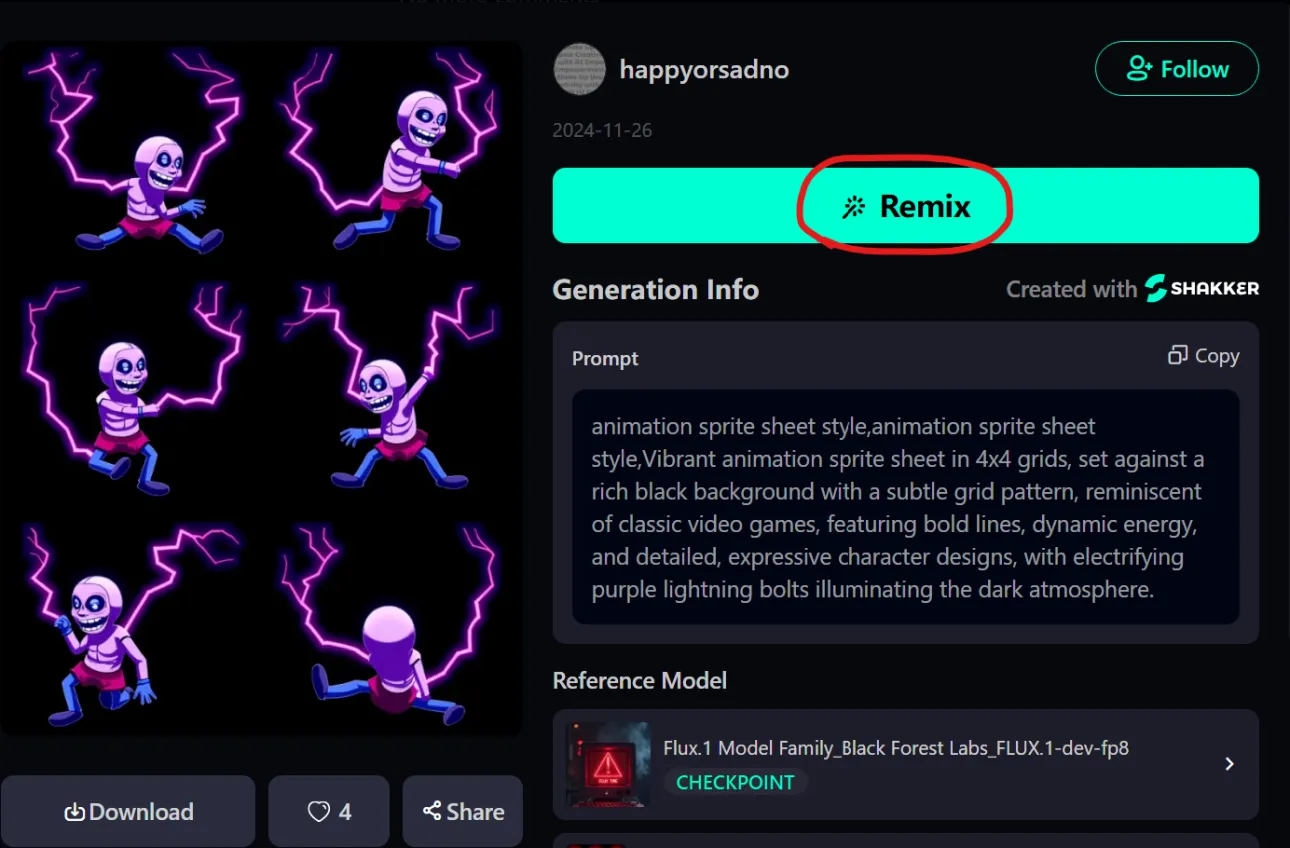Click the Created with label
The width and height of the screenshot is (1290, 848).
tap(1070, 290)
